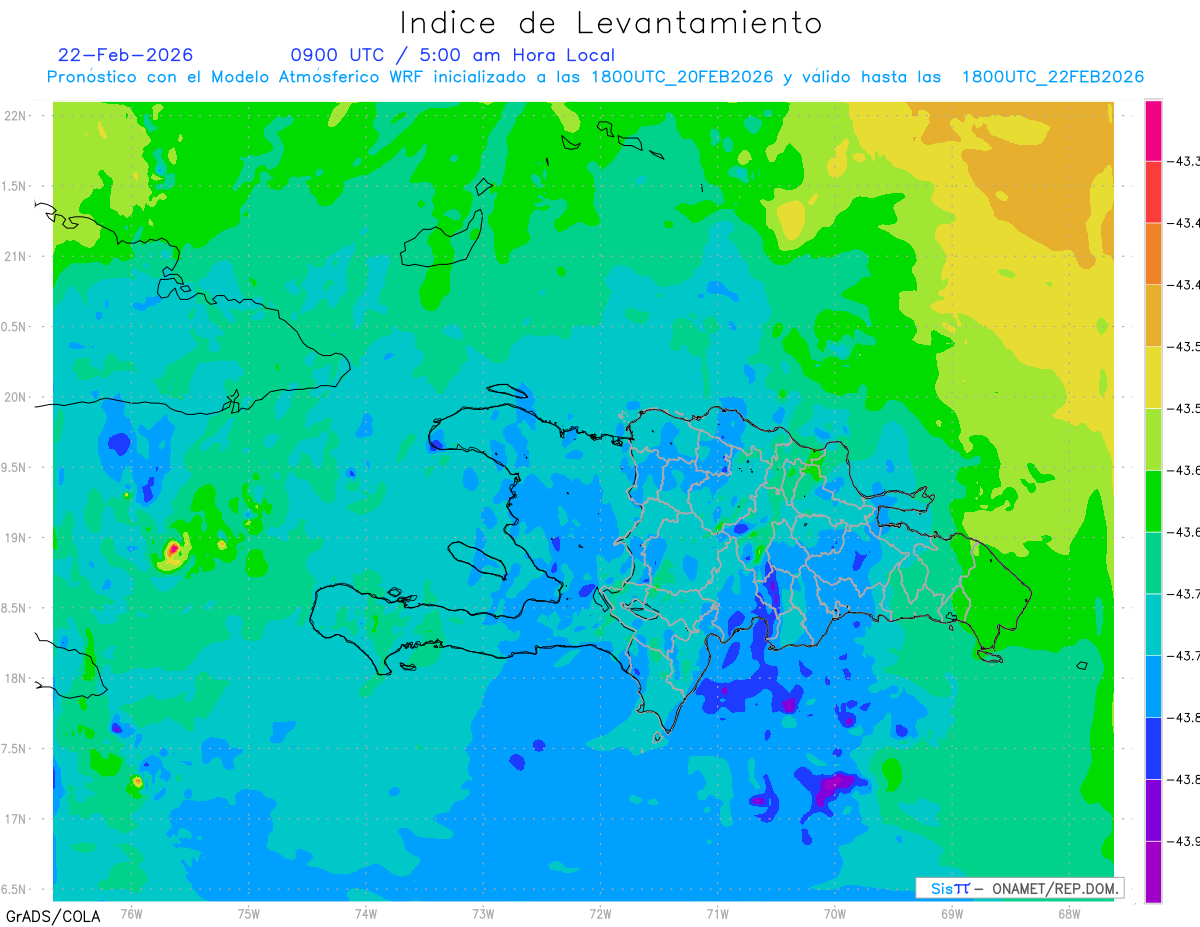This screenshot has height=927, width=1200.
Task: Click the "70W" longitude label
Action: [835, 913]
